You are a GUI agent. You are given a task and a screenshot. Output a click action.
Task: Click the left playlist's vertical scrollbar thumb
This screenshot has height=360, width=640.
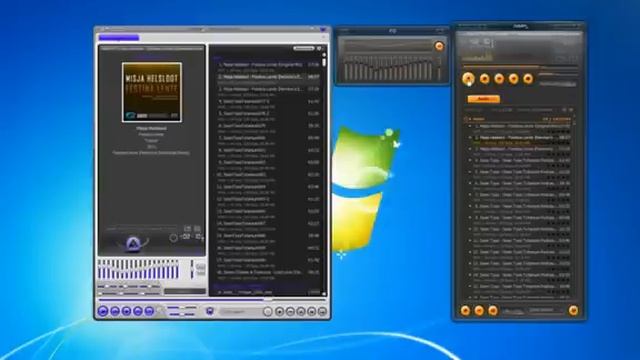pyautogui.click(x=324, y=62)
